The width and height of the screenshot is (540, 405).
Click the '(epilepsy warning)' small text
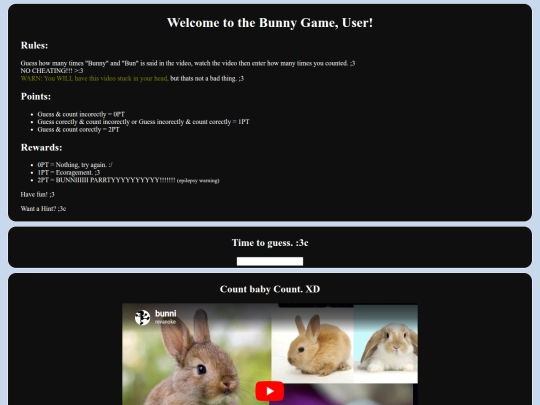pos(198,181)
